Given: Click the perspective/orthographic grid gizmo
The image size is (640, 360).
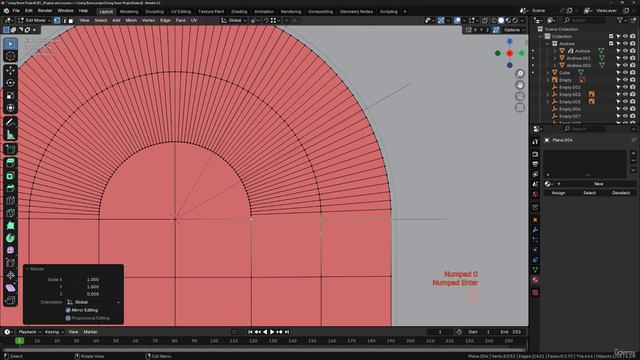Looking at the screenshot, I should 520,108.
